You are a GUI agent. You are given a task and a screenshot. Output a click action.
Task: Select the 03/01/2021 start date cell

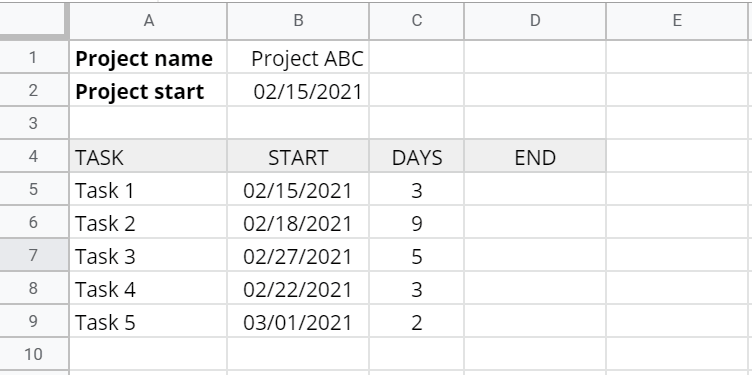tap(298, 321)
